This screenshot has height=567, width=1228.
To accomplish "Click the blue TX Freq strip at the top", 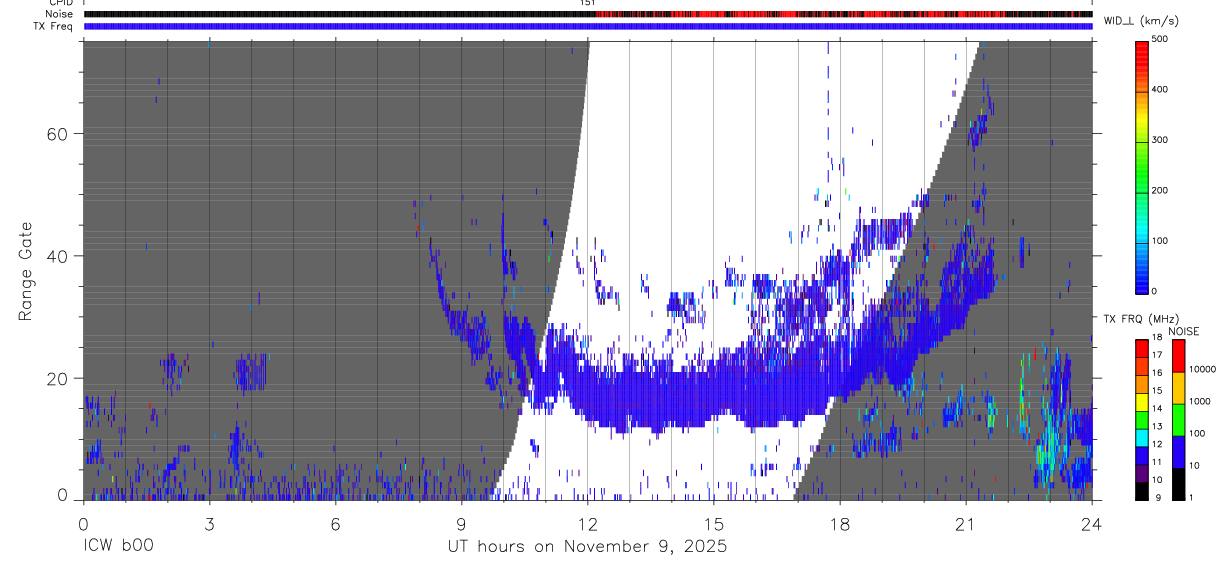I will (588, 26).
